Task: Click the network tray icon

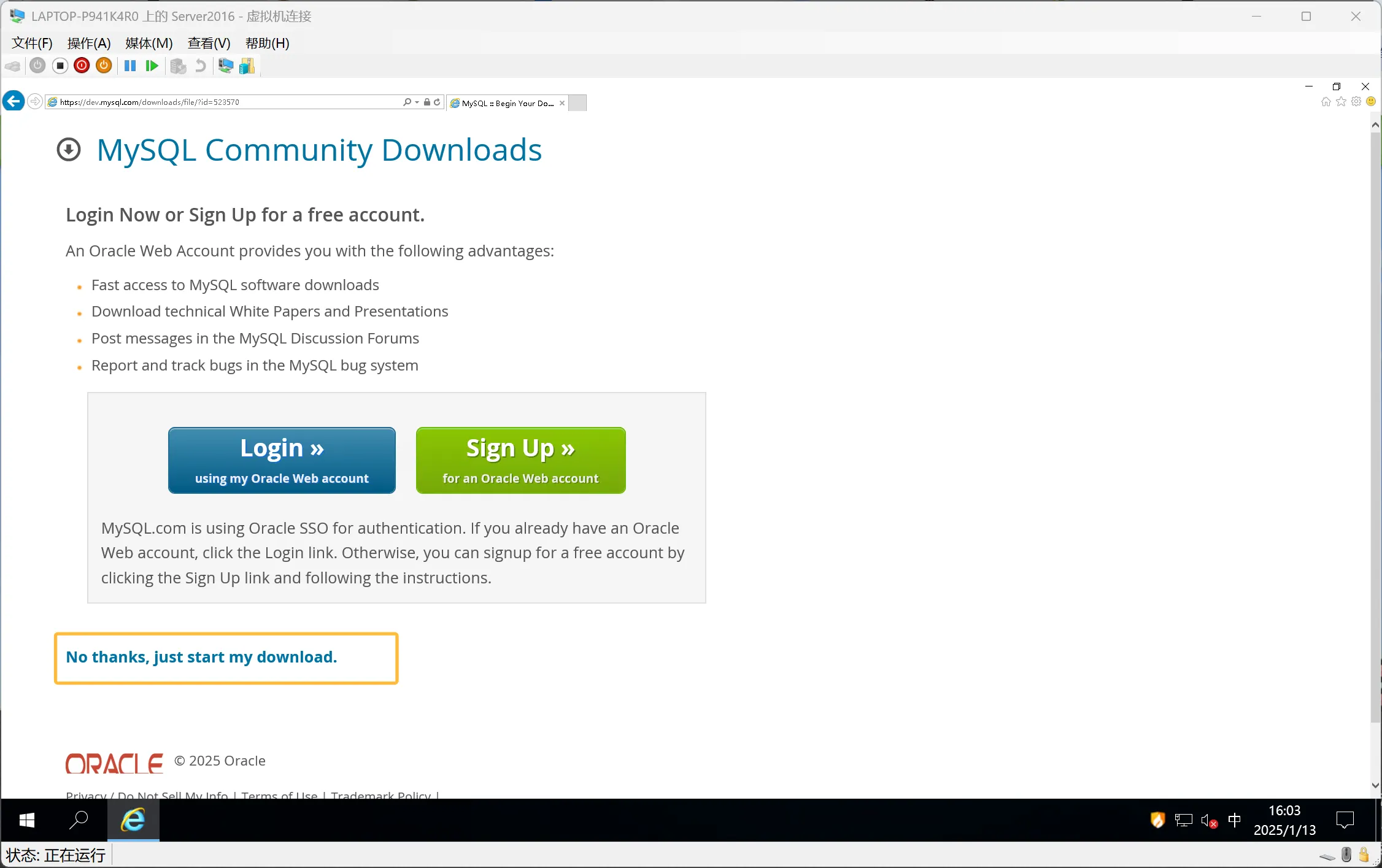Action: point(1184,820)
